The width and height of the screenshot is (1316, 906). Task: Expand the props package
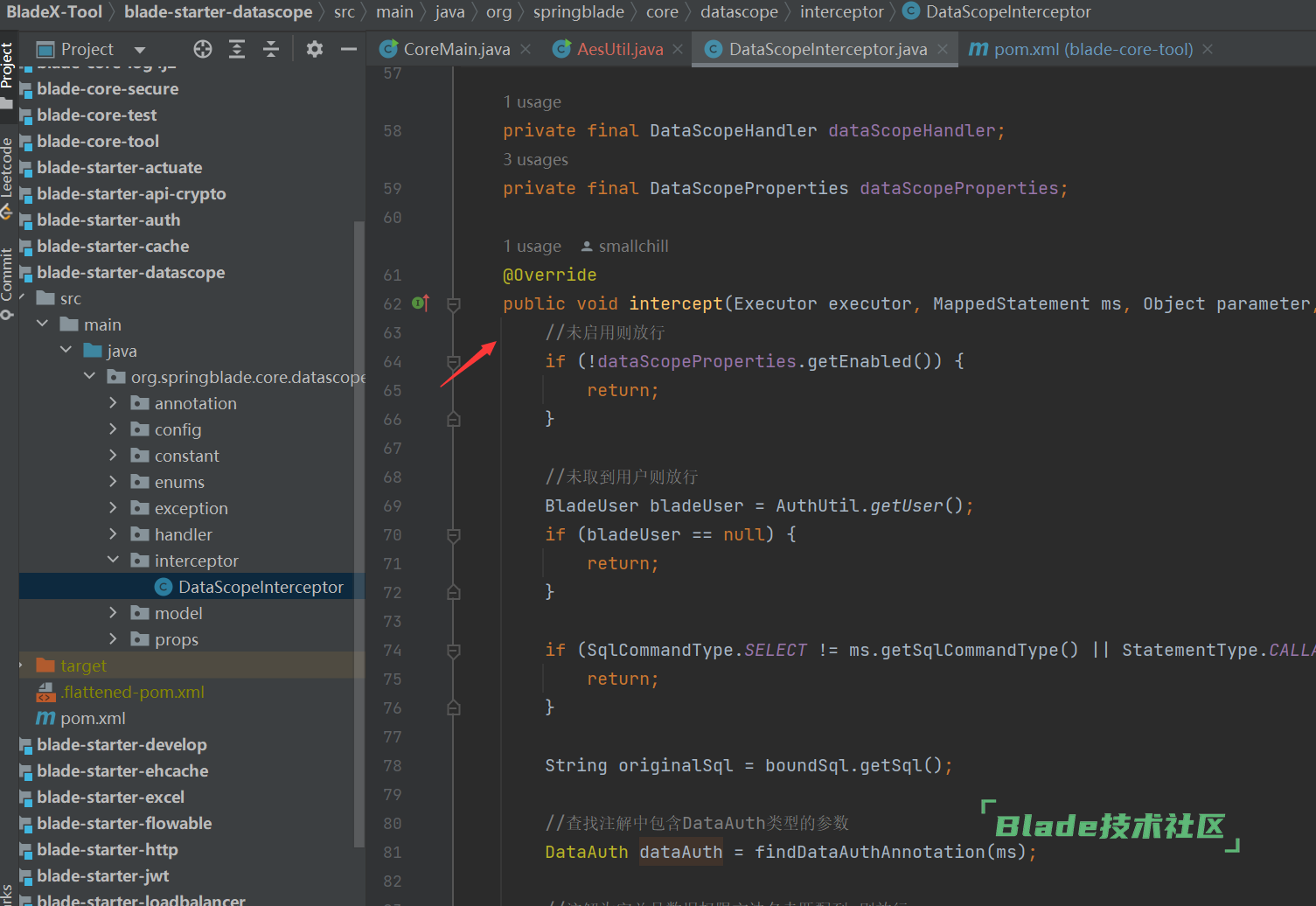113,639
